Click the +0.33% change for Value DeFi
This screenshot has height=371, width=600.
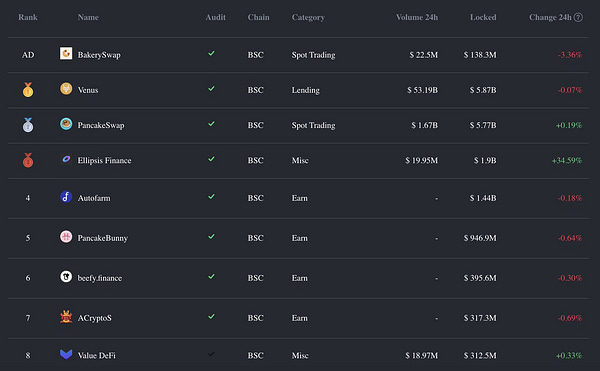pos(569,356)
